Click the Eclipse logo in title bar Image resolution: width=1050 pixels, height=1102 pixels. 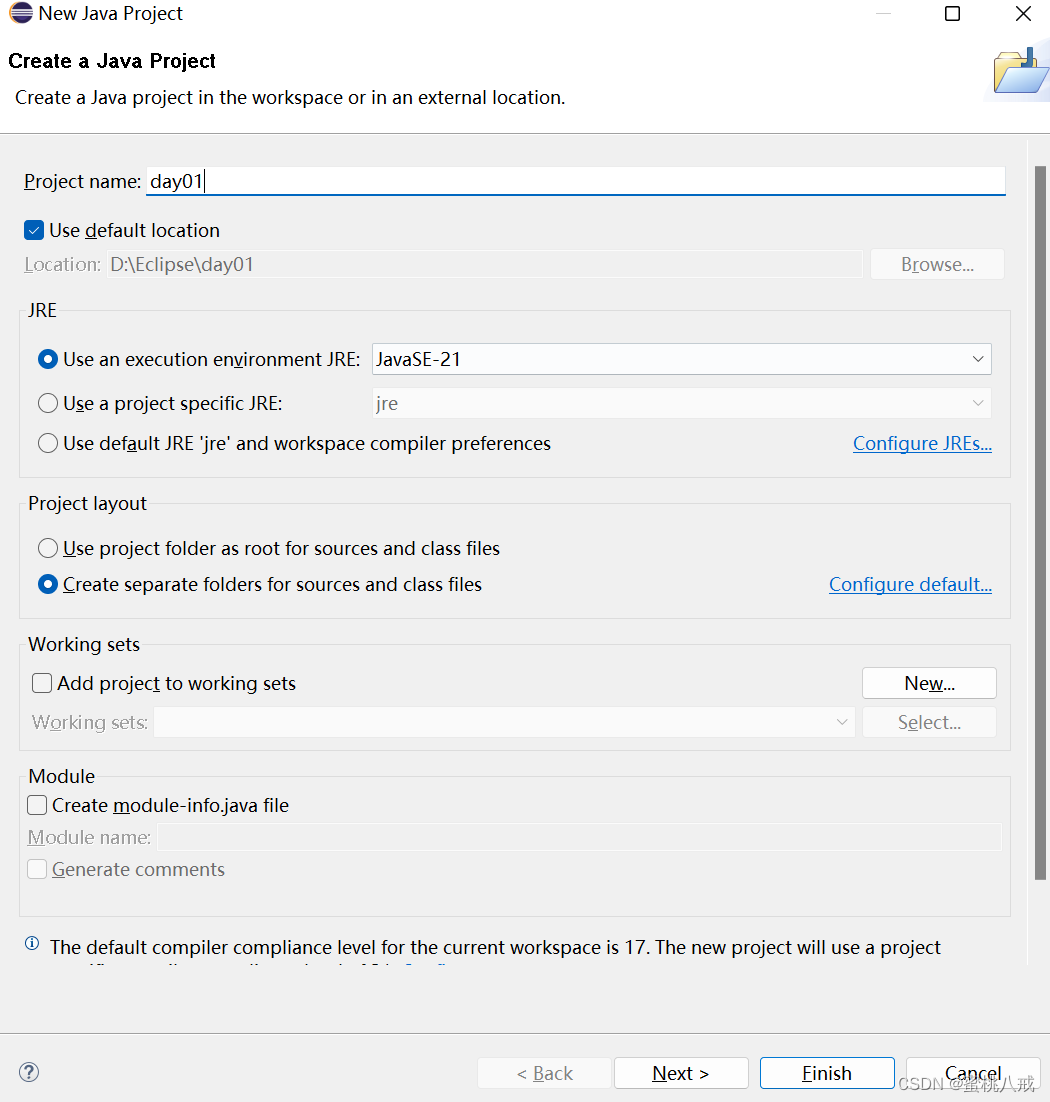21,13
